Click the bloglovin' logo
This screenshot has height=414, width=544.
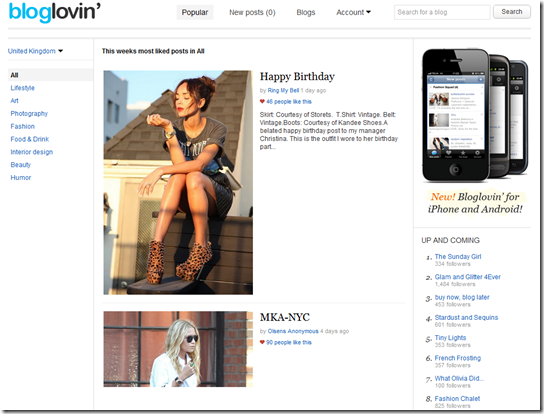(54, 12)
